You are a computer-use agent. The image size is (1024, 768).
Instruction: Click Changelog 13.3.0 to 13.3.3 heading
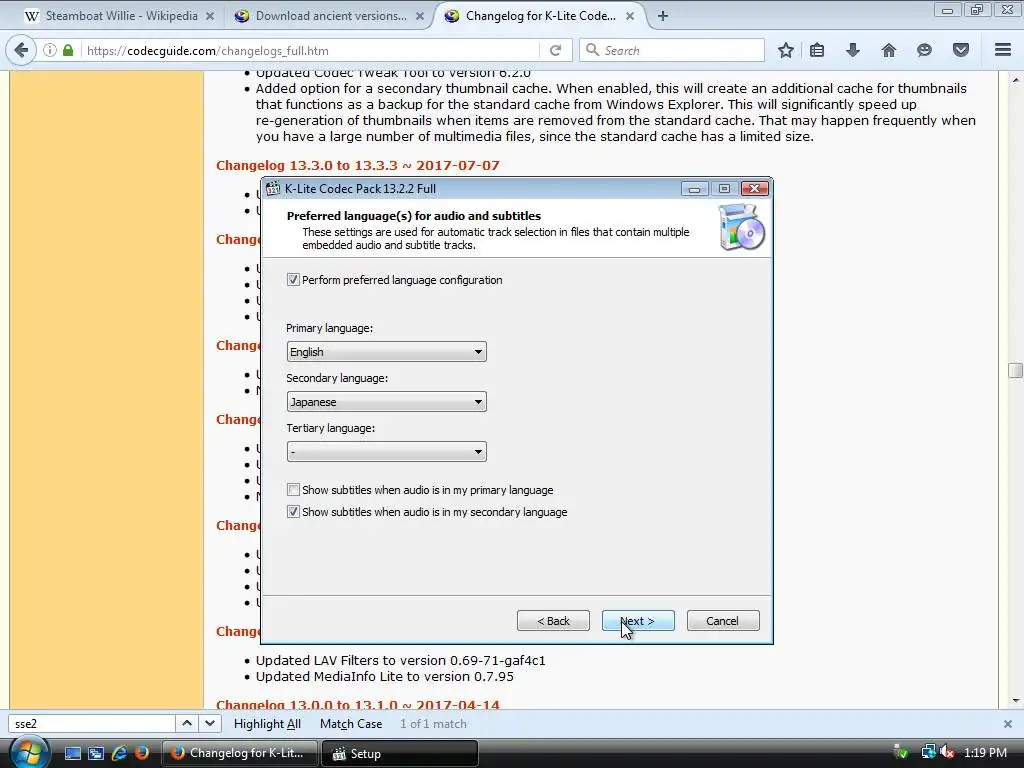pos(357,165)
